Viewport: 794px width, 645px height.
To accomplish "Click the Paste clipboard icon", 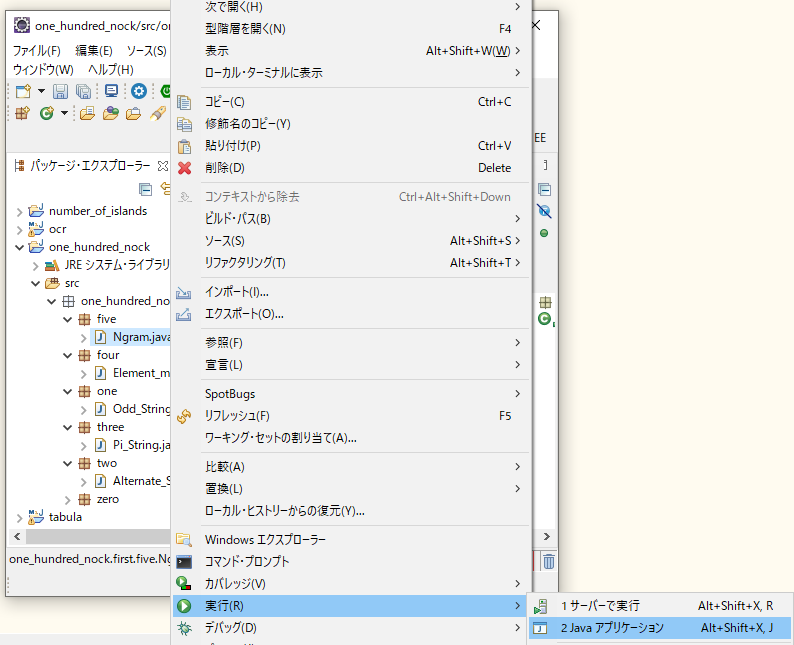I will [184, 146].
